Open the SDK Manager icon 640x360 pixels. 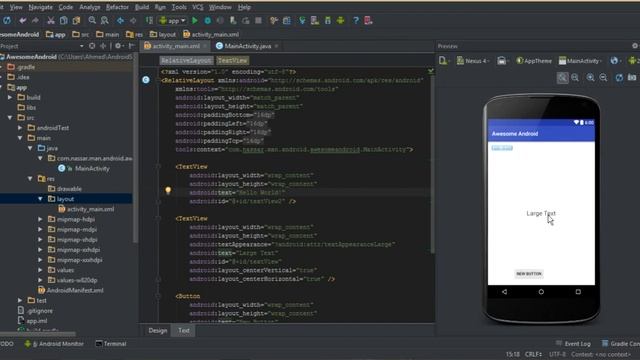(x=327, y=20)
